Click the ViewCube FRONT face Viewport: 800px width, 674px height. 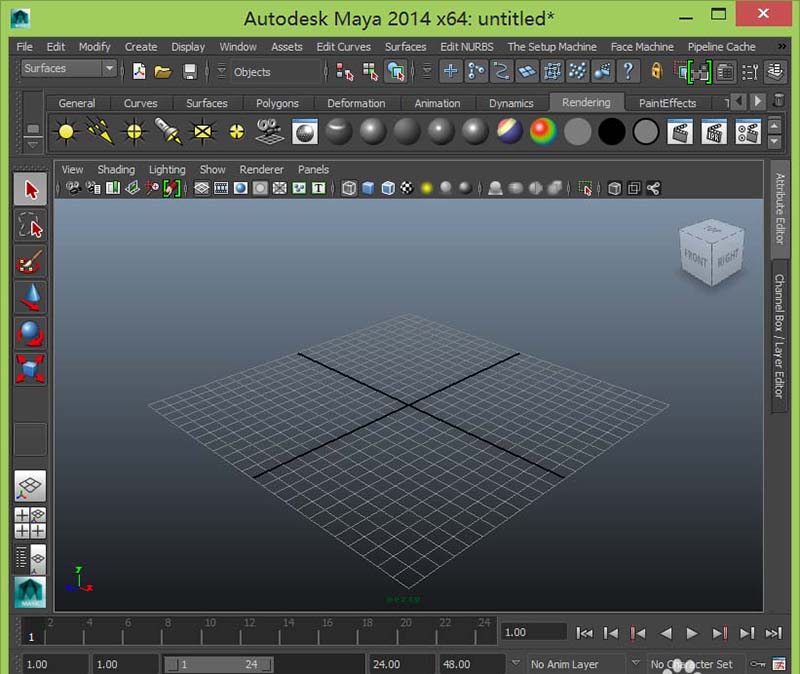click(x=695, y=257)
